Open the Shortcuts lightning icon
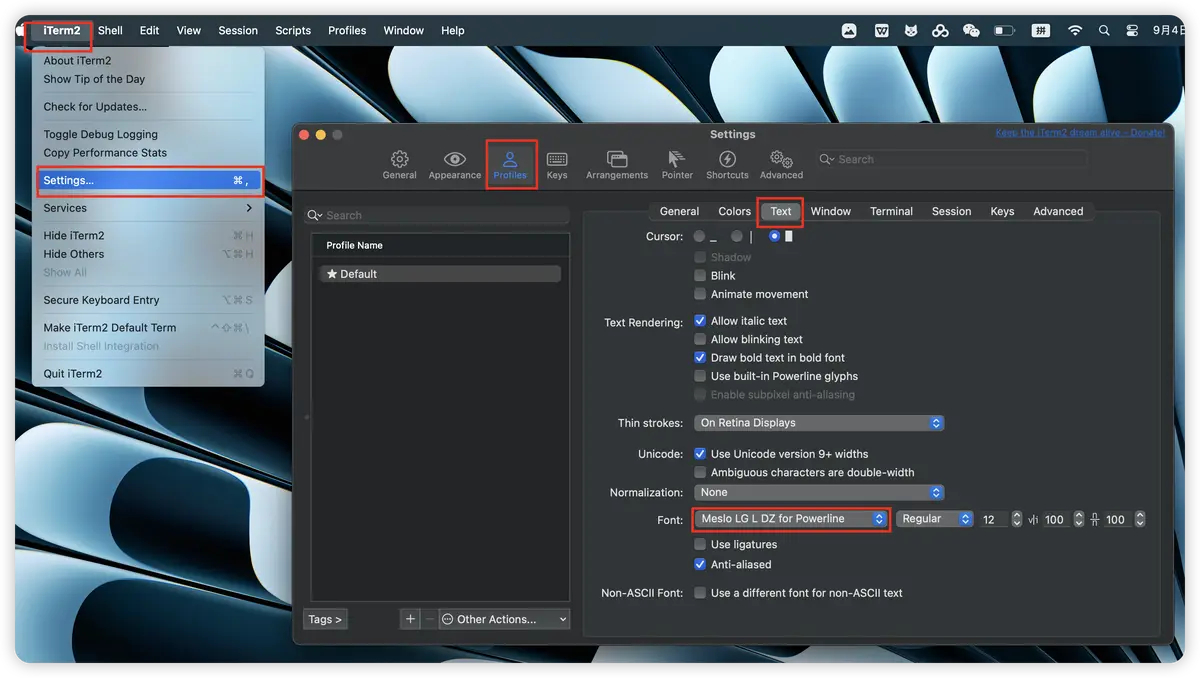The width and height of the screenshot is (1200, 678). (x=727, y=164)
